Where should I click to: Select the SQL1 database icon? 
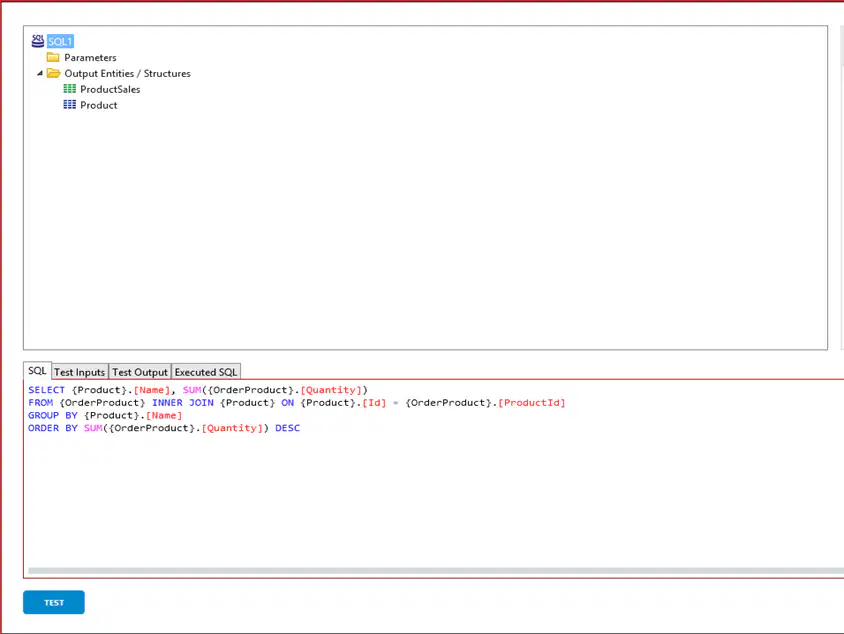pyautogui.click(x=38, y=41)
